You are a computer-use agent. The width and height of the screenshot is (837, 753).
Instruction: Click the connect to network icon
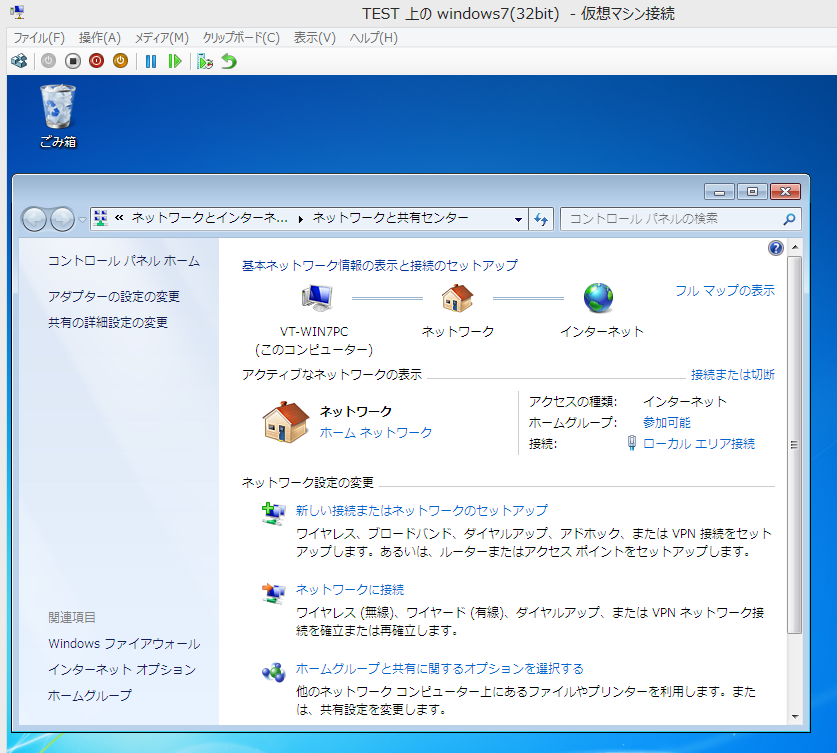click(x=273, y=593)
